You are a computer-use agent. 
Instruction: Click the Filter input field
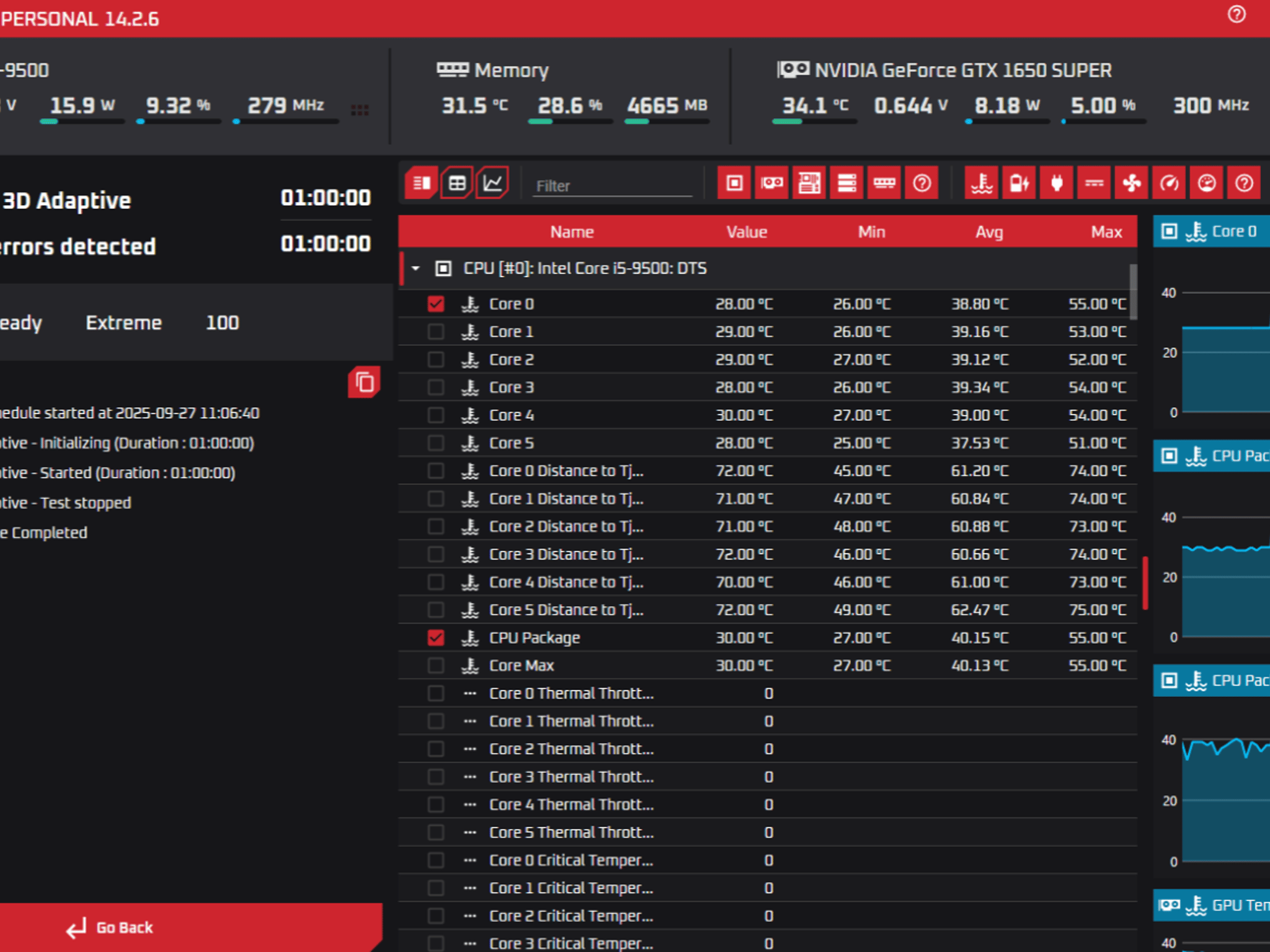[x=613, y=185]
